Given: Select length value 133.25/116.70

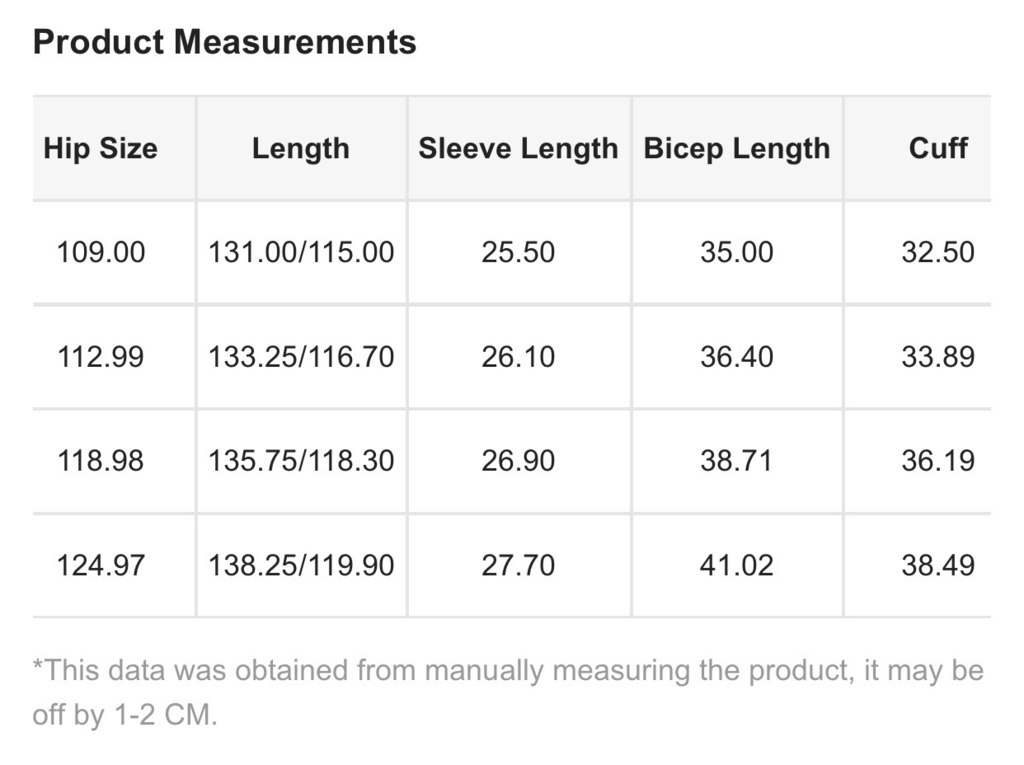Looking at the screenshot, I should [x=301, y=357].
